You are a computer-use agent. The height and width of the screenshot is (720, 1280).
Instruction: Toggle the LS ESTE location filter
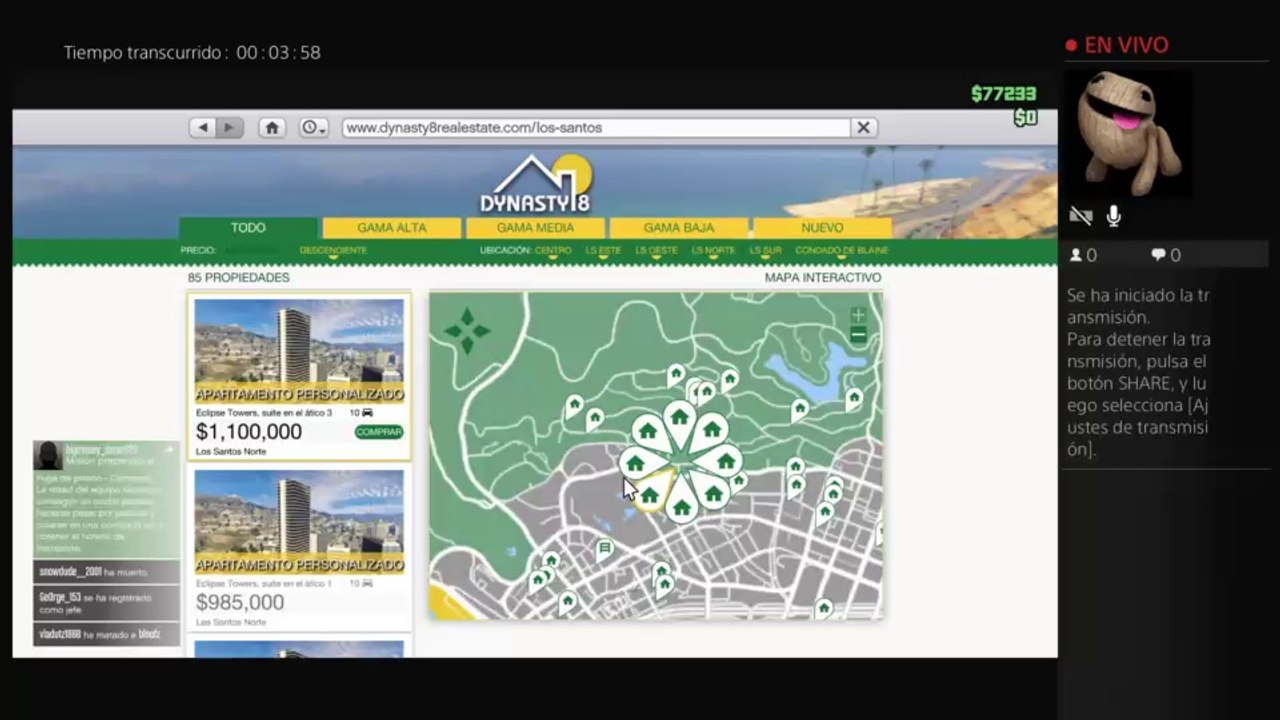coord(603,250)
